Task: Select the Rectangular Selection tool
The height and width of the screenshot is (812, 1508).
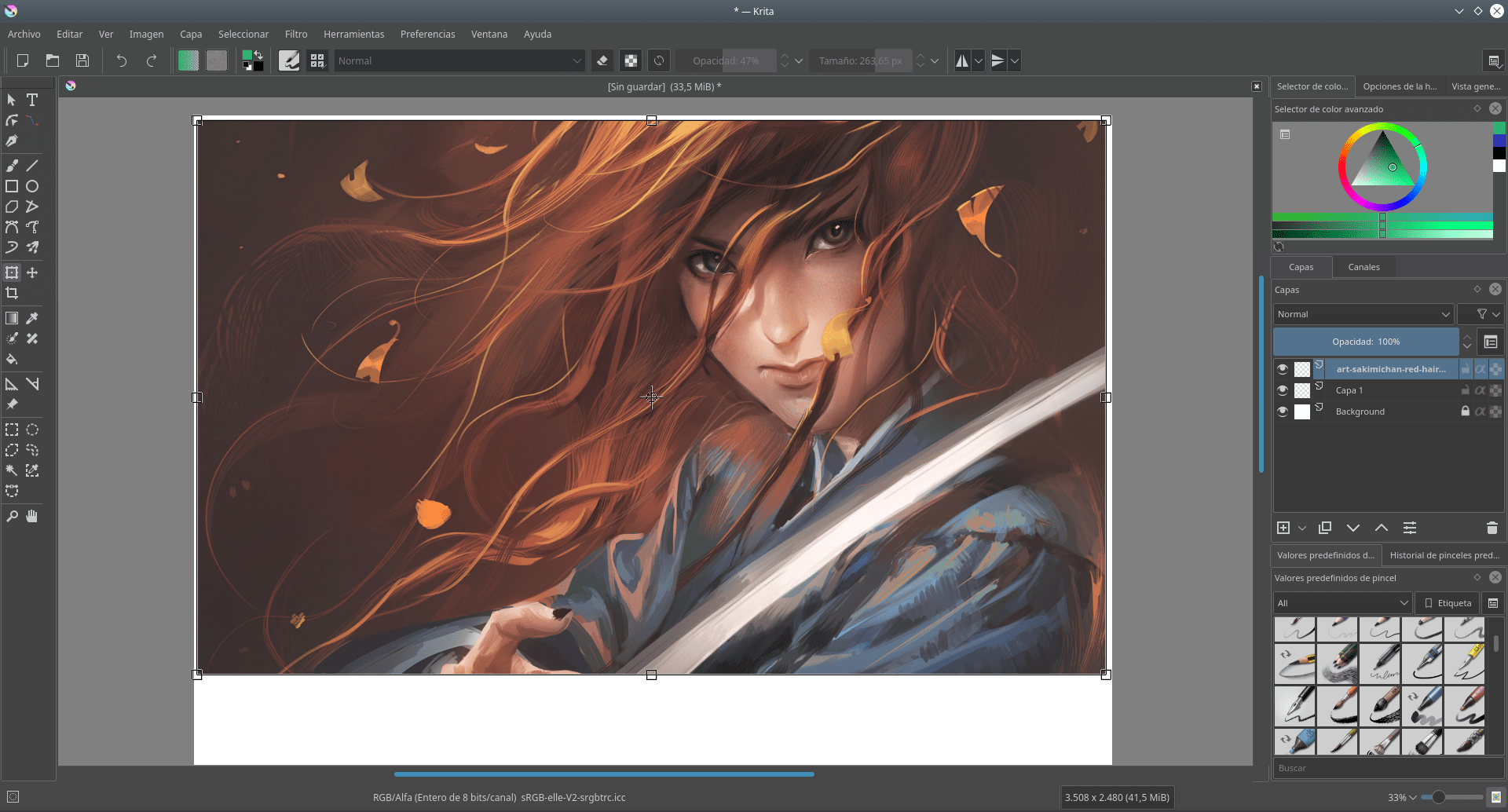Action: [11, 429]
